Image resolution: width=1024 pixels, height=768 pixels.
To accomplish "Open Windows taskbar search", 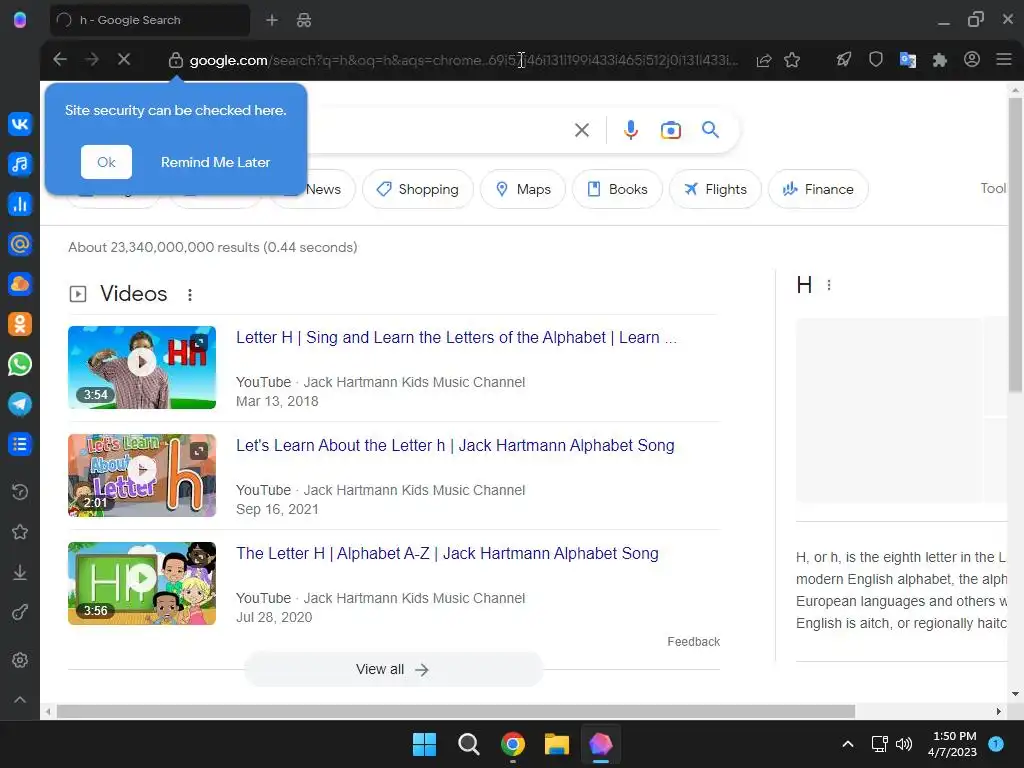I will (468, 744).
